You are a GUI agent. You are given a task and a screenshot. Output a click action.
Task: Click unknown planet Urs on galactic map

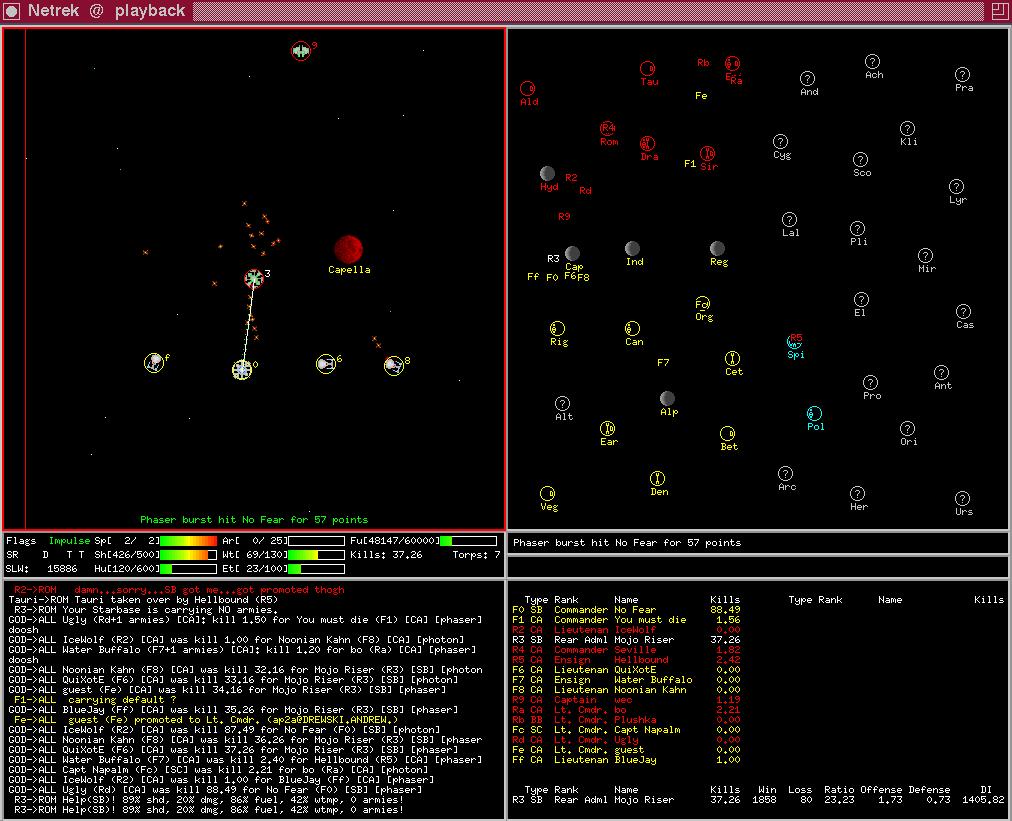[962, 498]
